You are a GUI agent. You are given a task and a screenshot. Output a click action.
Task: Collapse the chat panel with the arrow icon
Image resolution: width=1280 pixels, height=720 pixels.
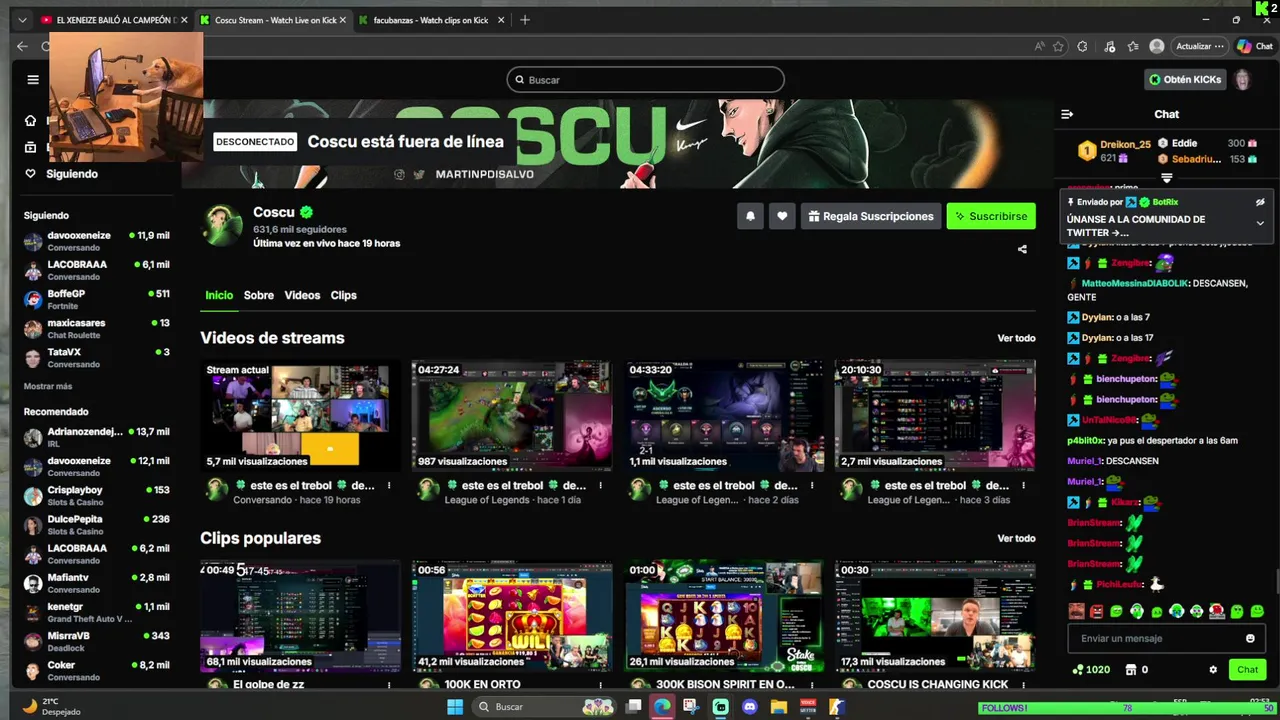coord(1067,114)
